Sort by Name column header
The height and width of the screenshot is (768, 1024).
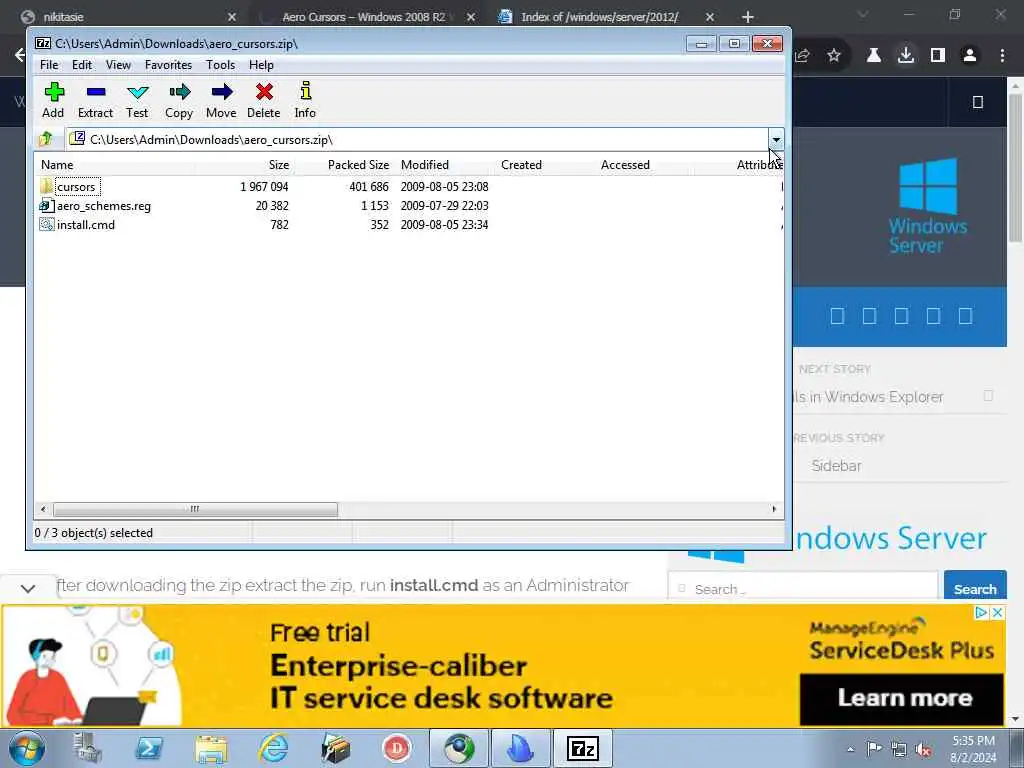pos(116,165)
